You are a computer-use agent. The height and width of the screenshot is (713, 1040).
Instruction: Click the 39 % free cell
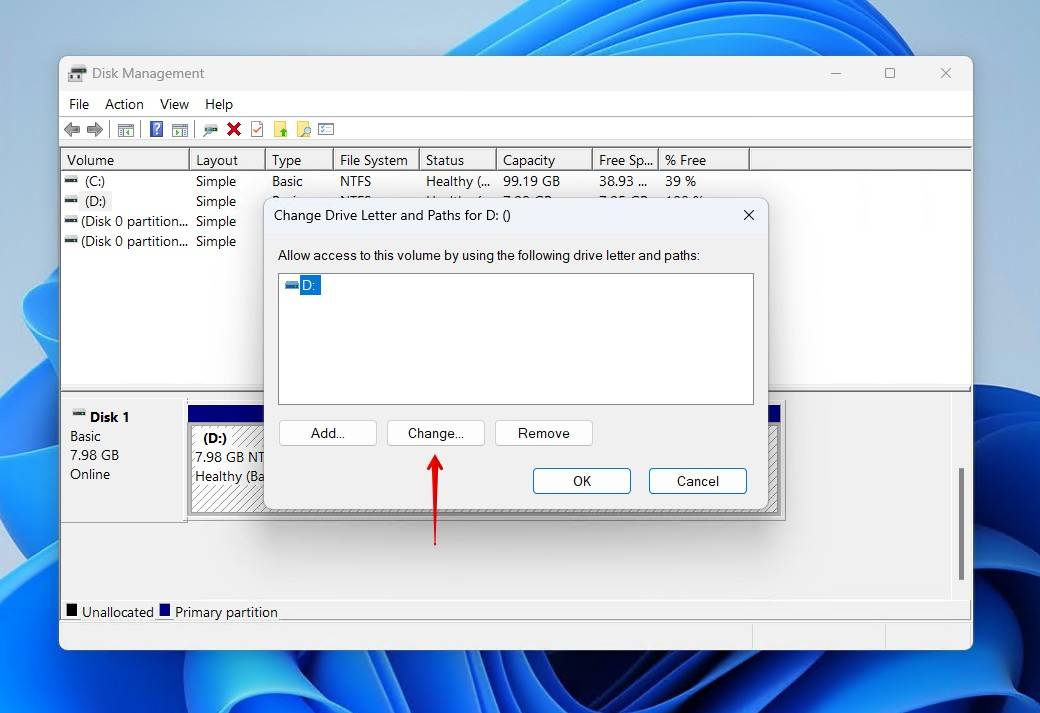coord(681,181)
